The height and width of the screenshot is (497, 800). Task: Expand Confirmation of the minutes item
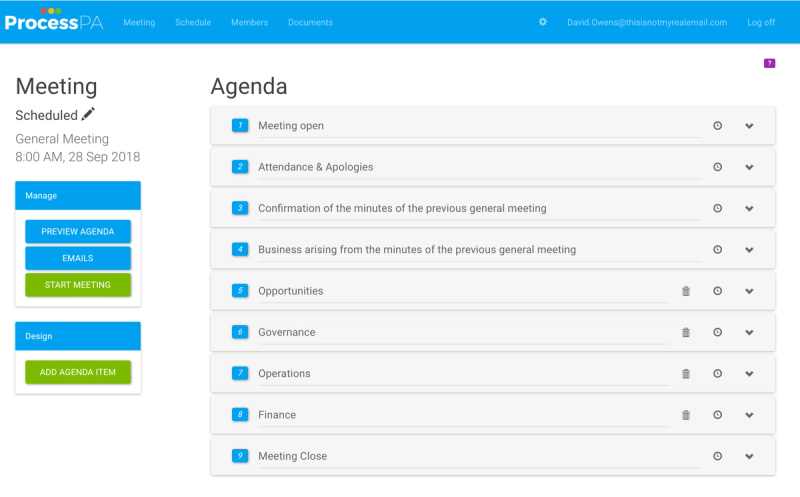[x=749, y=209]
